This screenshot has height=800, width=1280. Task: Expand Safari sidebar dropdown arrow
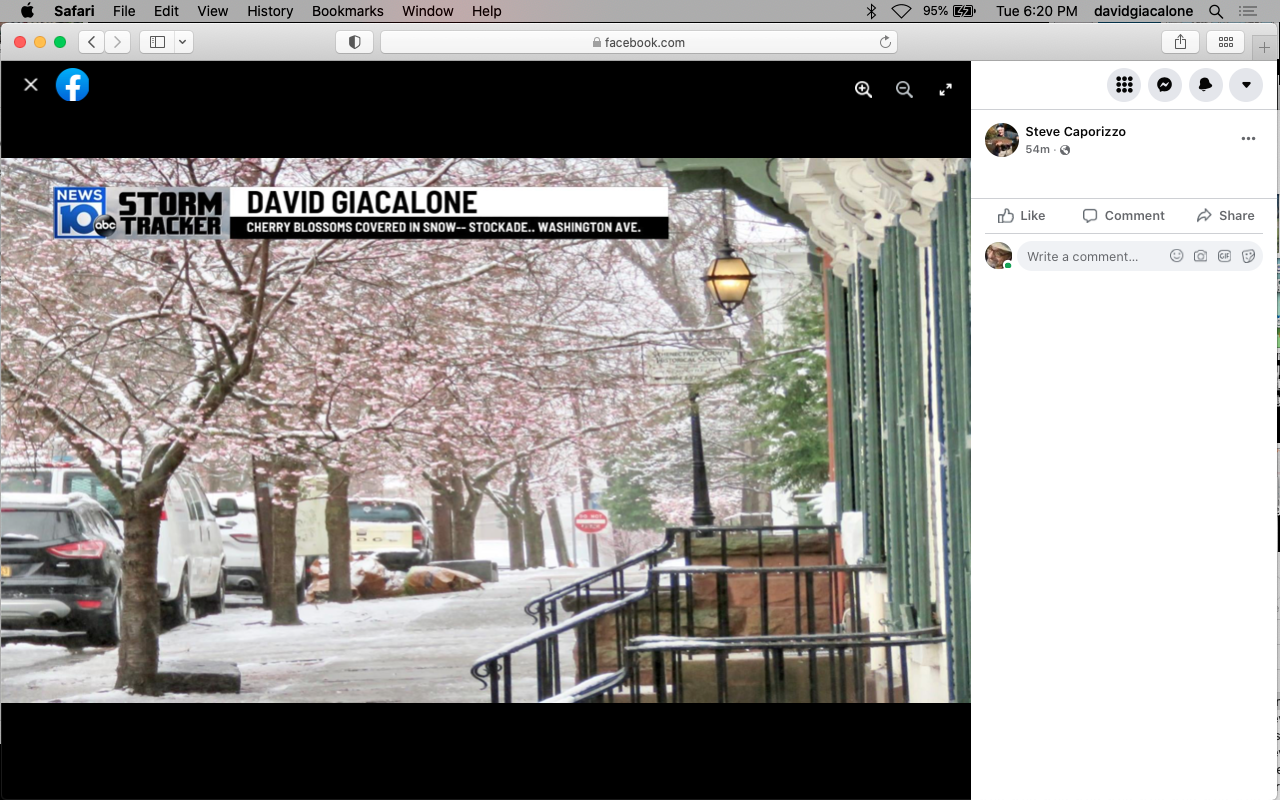pos(182,42)
